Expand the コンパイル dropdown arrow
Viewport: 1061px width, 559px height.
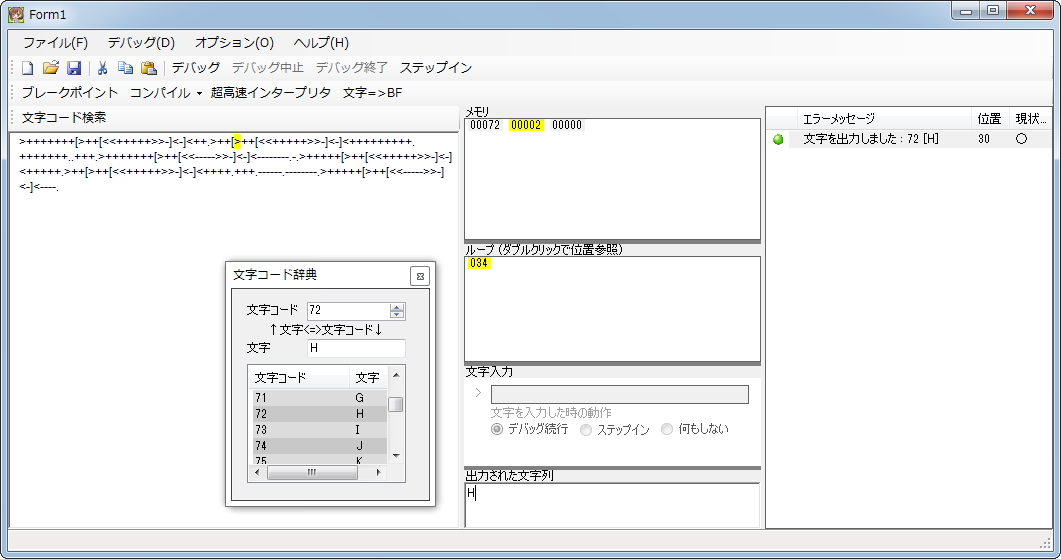(x=199, y=93)
